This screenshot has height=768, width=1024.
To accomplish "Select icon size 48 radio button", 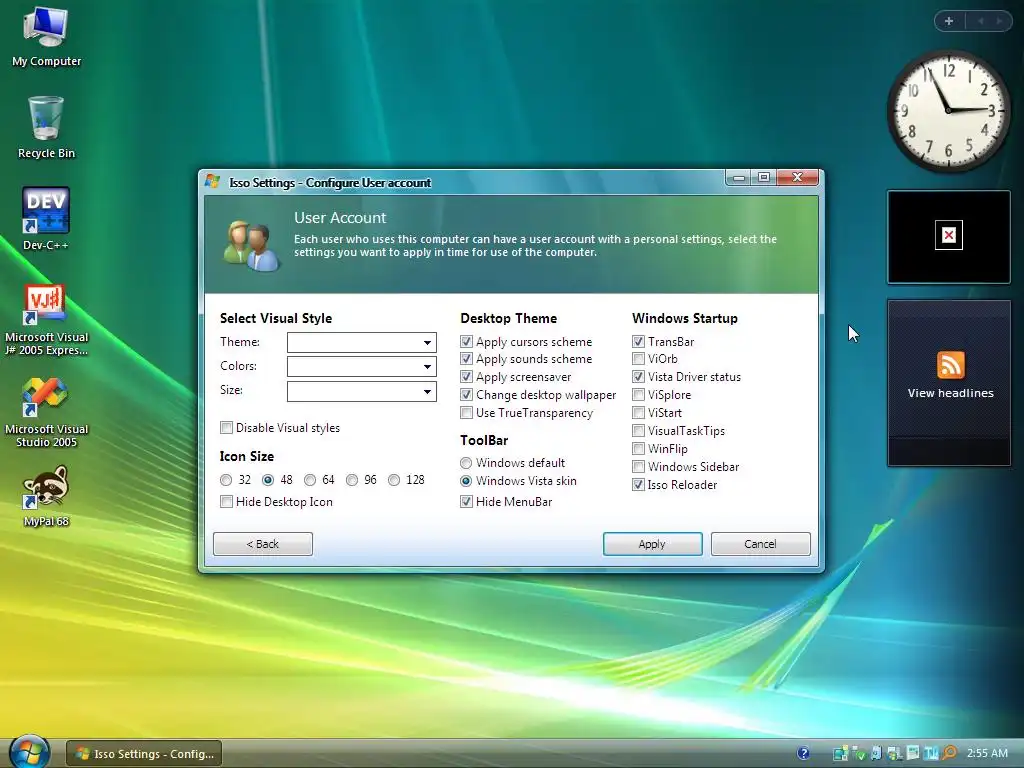I will (268, 480).
